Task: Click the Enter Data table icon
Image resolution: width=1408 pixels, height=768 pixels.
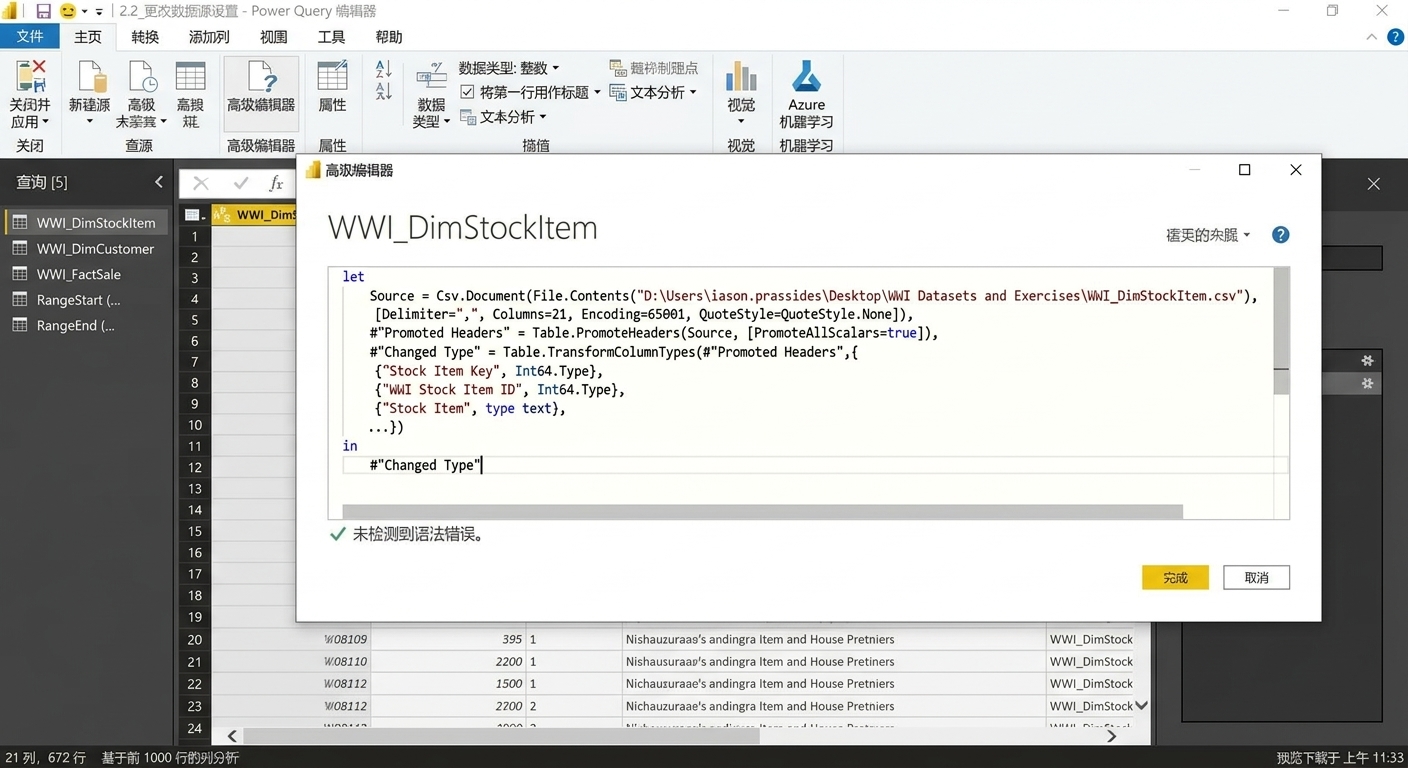Action: click(x=190, y=76)
